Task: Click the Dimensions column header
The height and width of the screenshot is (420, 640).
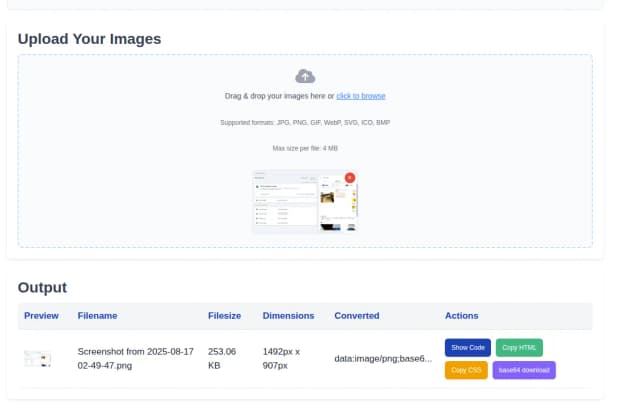Action: coord(288,316)
